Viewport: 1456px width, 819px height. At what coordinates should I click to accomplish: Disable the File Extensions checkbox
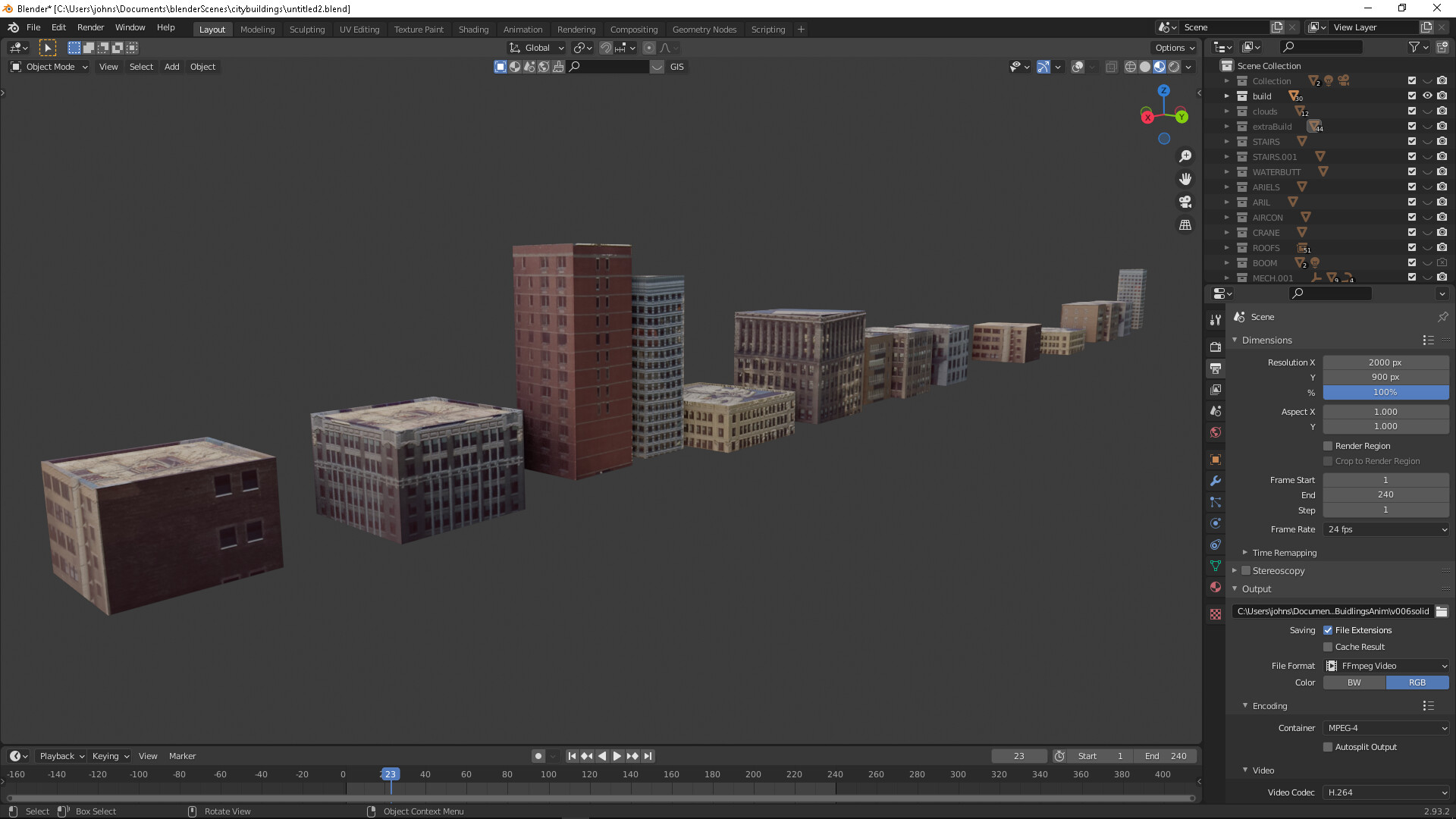(1328, 630)
